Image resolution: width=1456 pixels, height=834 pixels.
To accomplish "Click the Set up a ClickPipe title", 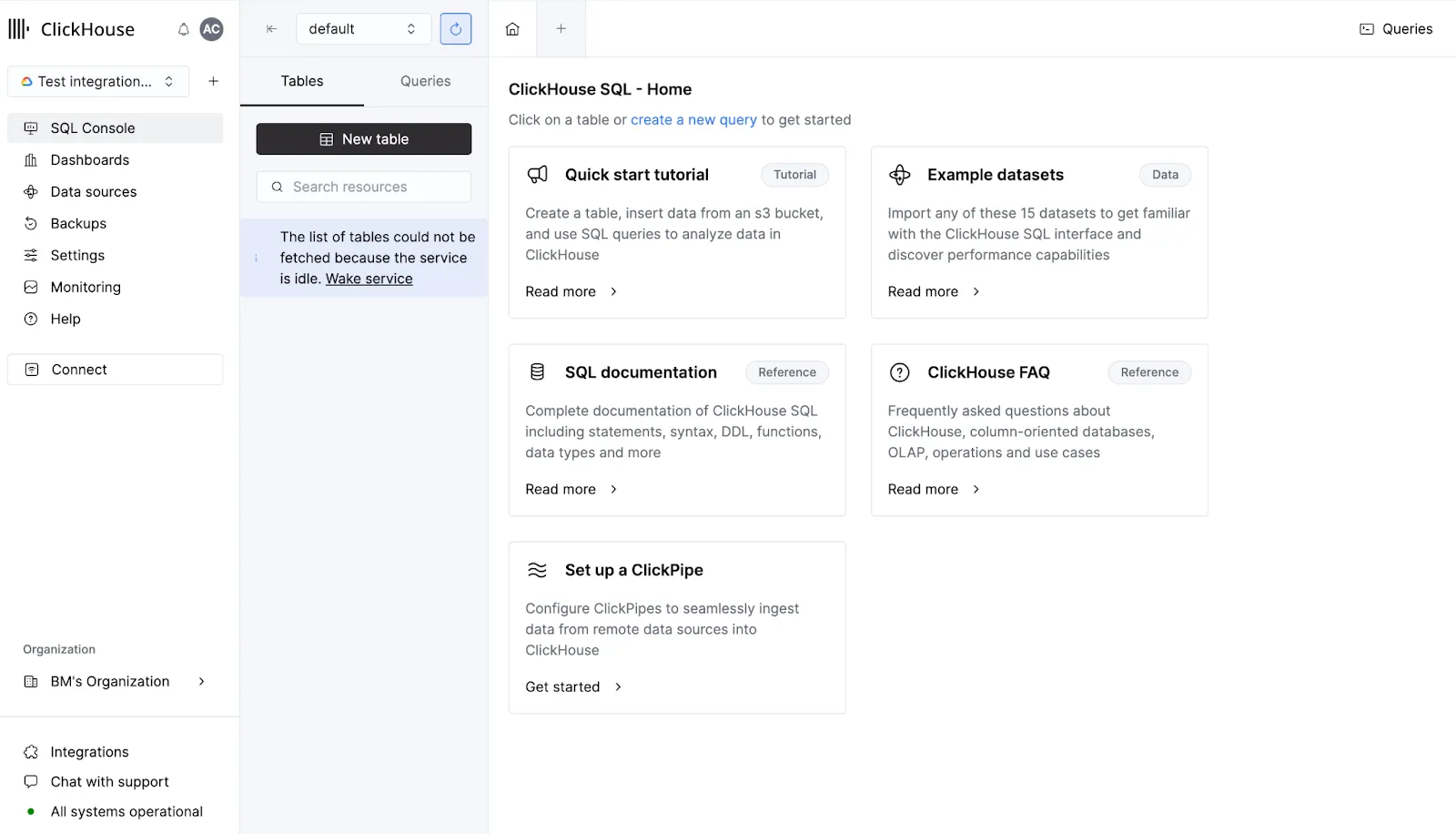I will pos(634,570).
